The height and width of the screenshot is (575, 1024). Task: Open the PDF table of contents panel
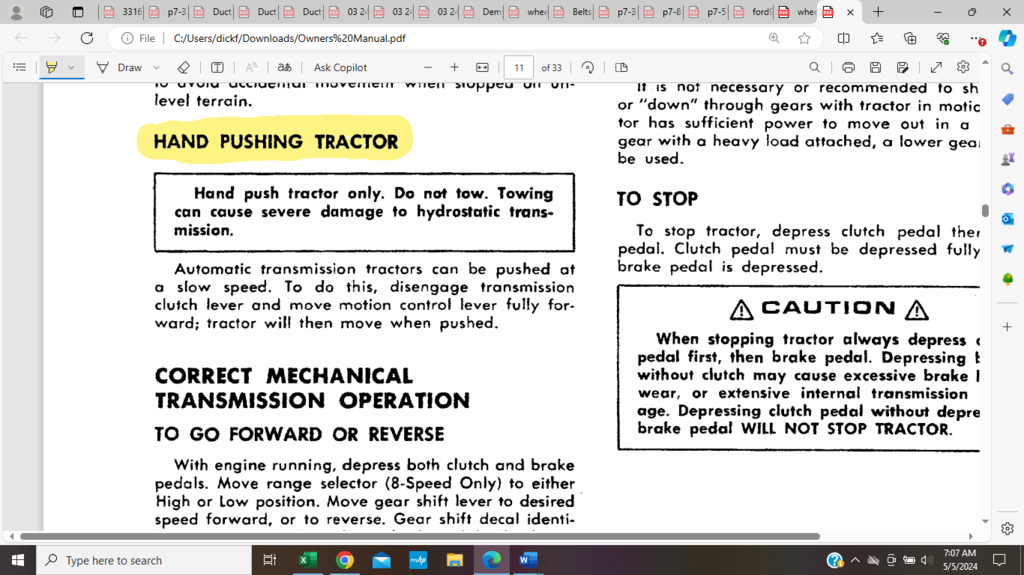pos(19,67)
